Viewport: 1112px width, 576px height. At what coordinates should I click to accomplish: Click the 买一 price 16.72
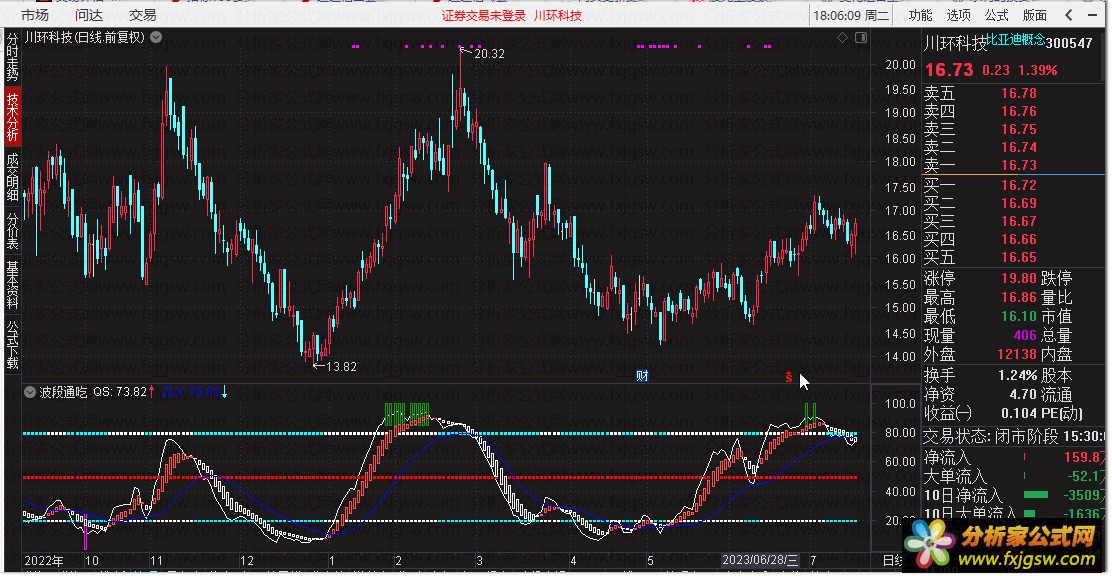coord(1019,185)
